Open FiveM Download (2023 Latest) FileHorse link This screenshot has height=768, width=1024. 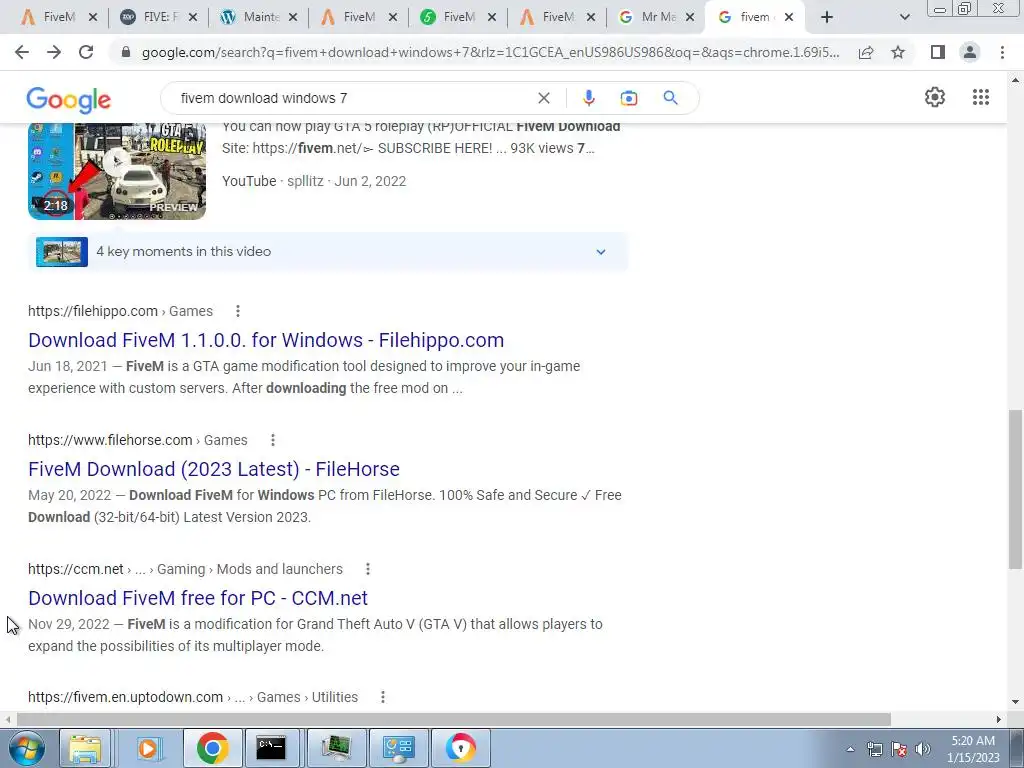214,469
